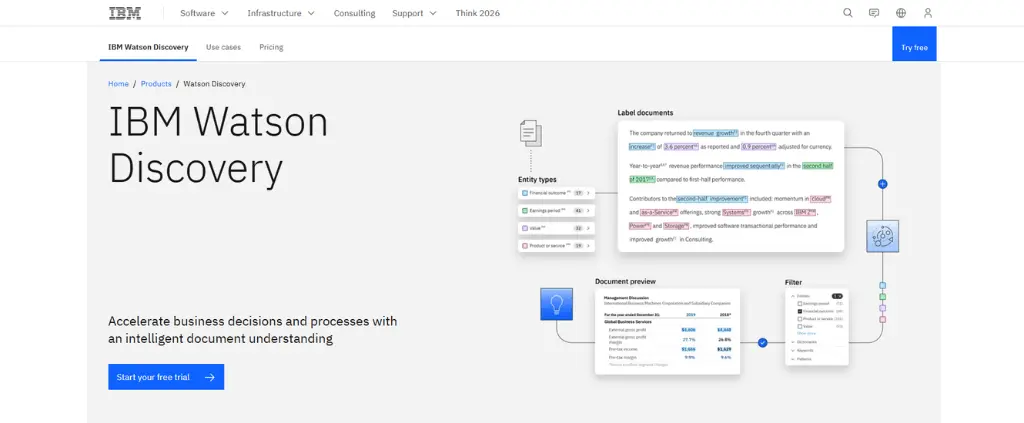Switch to the Use cases tab

click(223, 47)
